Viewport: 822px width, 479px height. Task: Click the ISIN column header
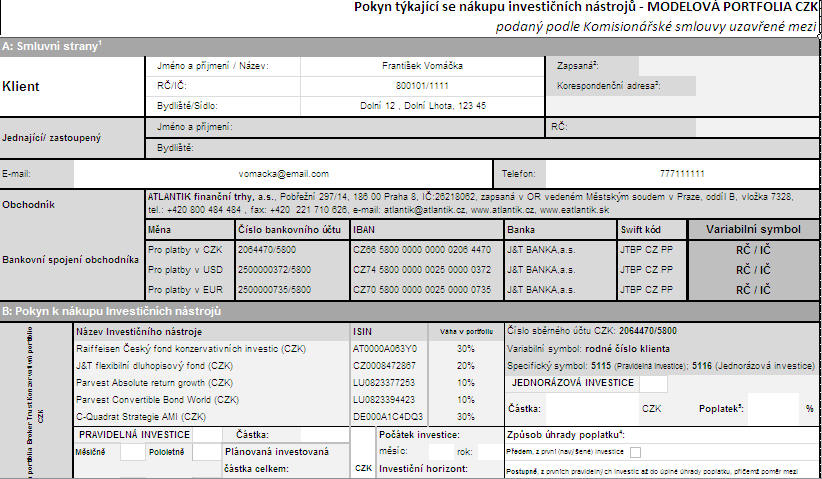(389, 332)
